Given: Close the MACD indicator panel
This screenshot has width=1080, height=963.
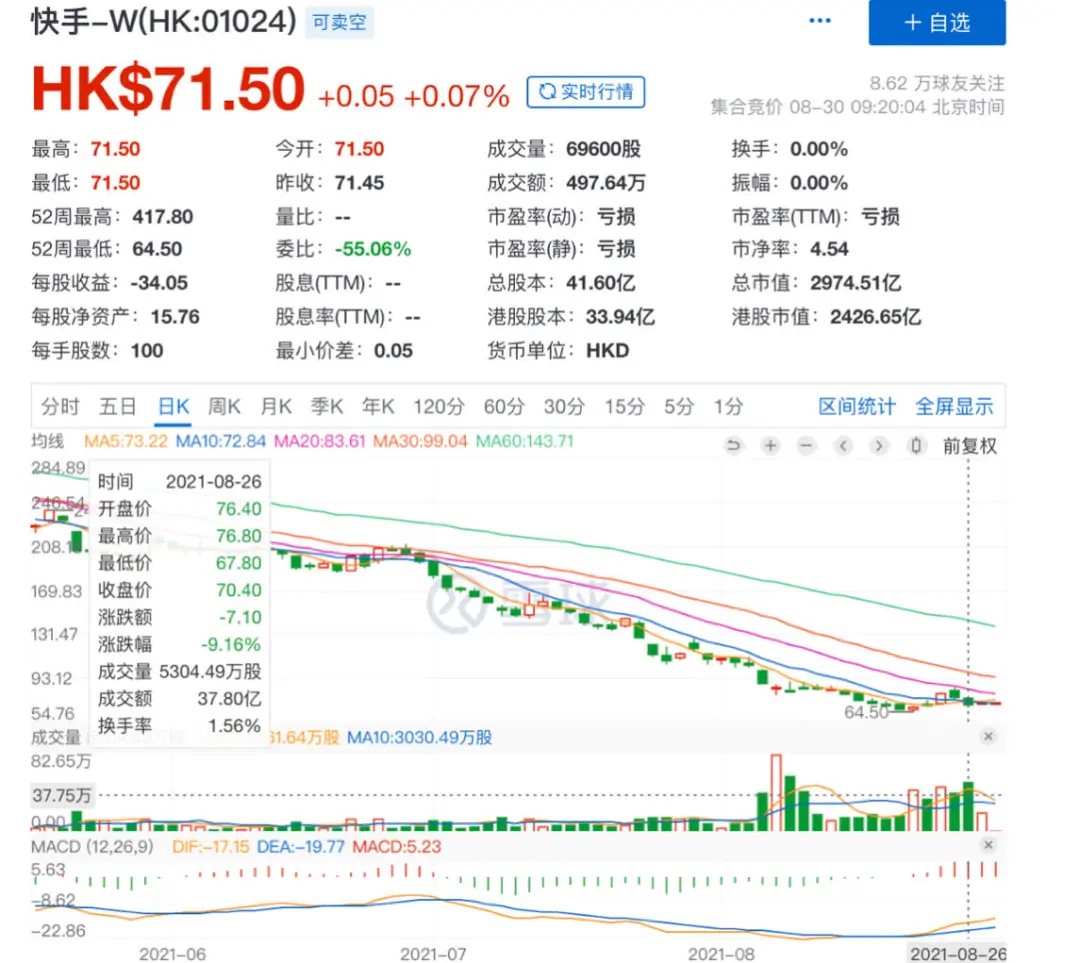Looking at the screenshot, I should coord(988,846).
